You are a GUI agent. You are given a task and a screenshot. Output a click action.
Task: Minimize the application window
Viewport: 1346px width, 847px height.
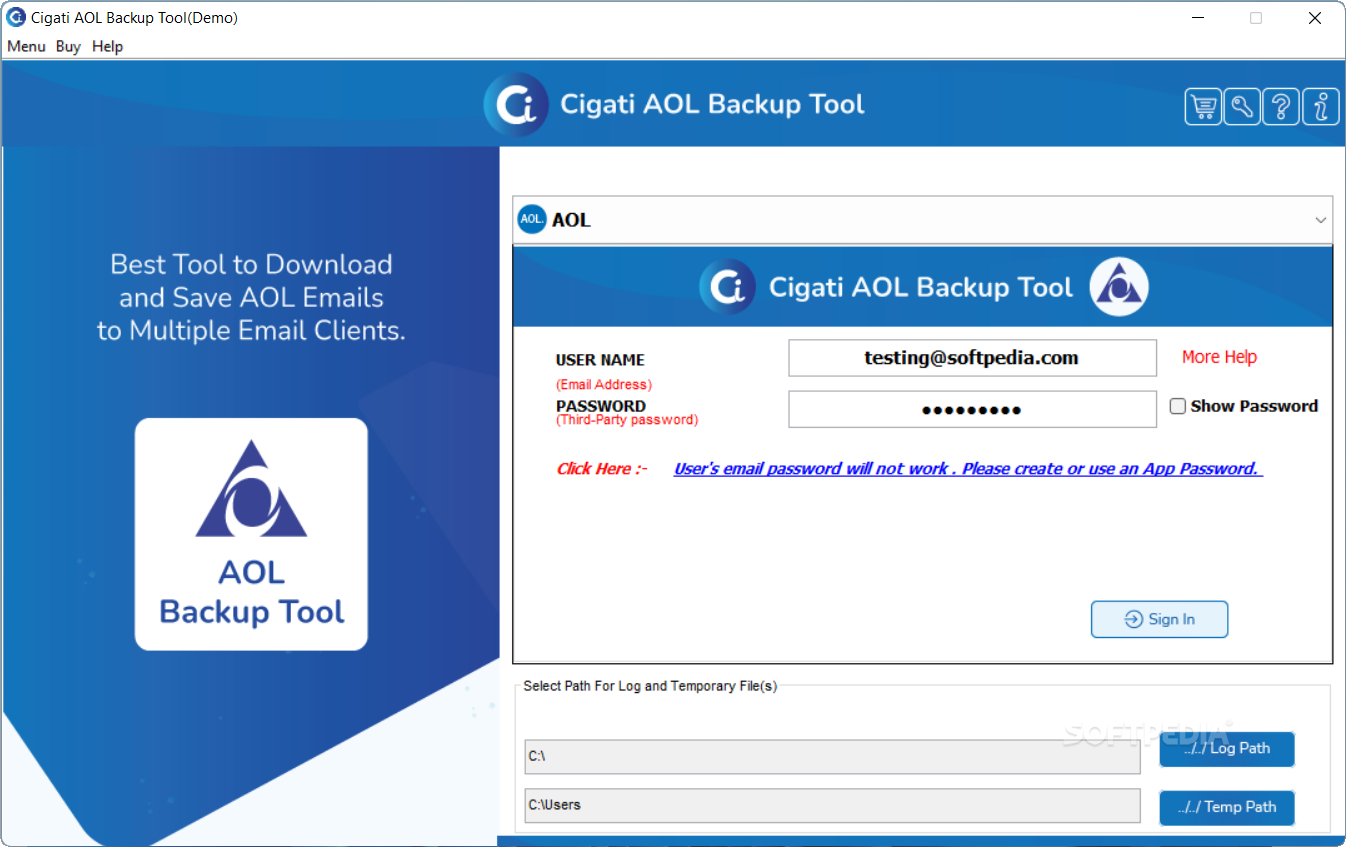[x=1197, y=18]
